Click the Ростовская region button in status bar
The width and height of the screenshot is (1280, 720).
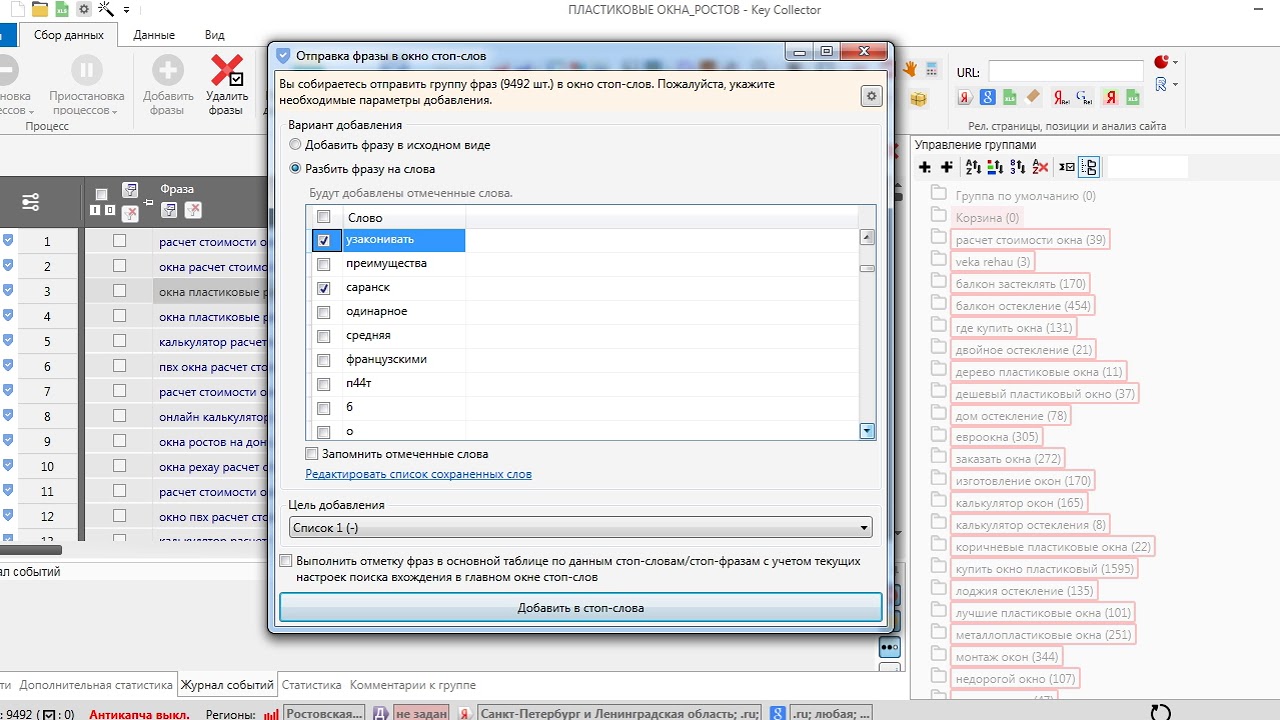324,713
